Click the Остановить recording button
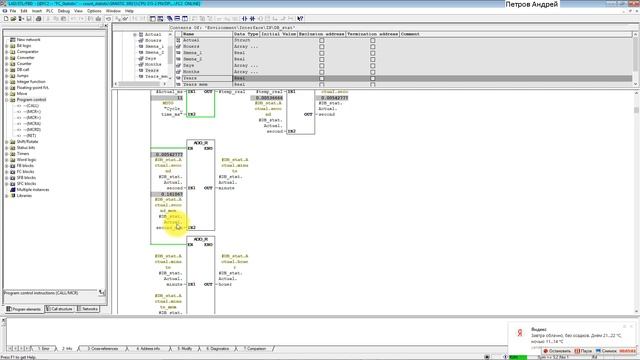Screen dimensions: 640x360 click(x=557, y=351)
